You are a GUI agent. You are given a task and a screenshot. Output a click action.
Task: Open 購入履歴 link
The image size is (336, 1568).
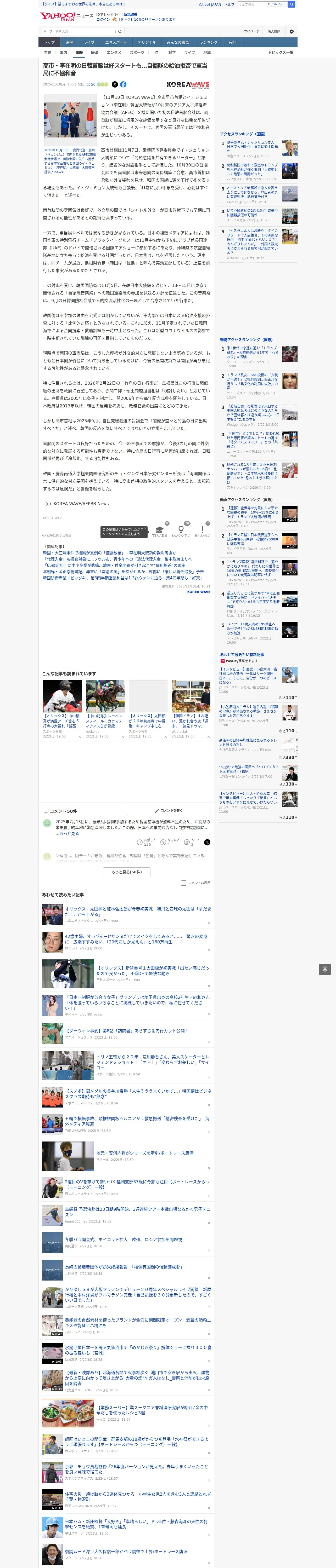(274, 31)
